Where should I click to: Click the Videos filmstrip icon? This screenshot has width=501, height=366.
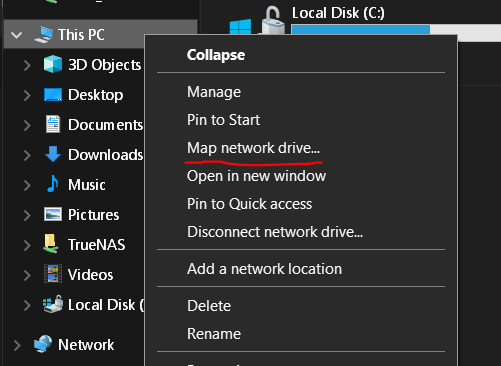53,274
